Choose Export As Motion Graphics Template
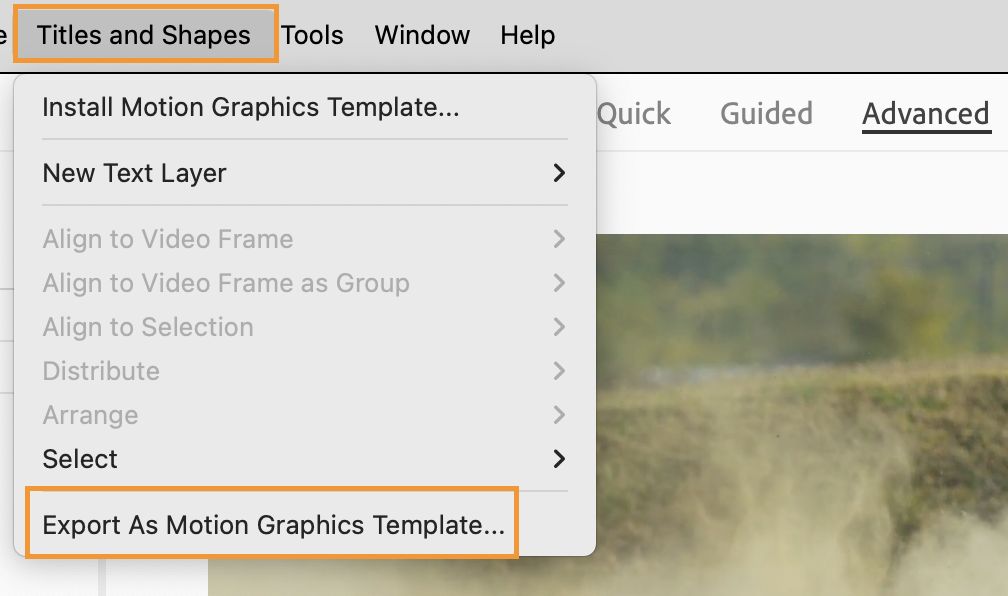 click(273, 524)
